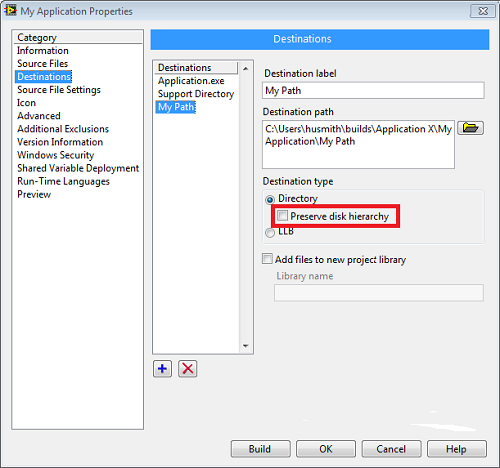The width and height of the screenshot is (500, 468).
Task: Check Add files to new project library
Action: tap(267, 259)
